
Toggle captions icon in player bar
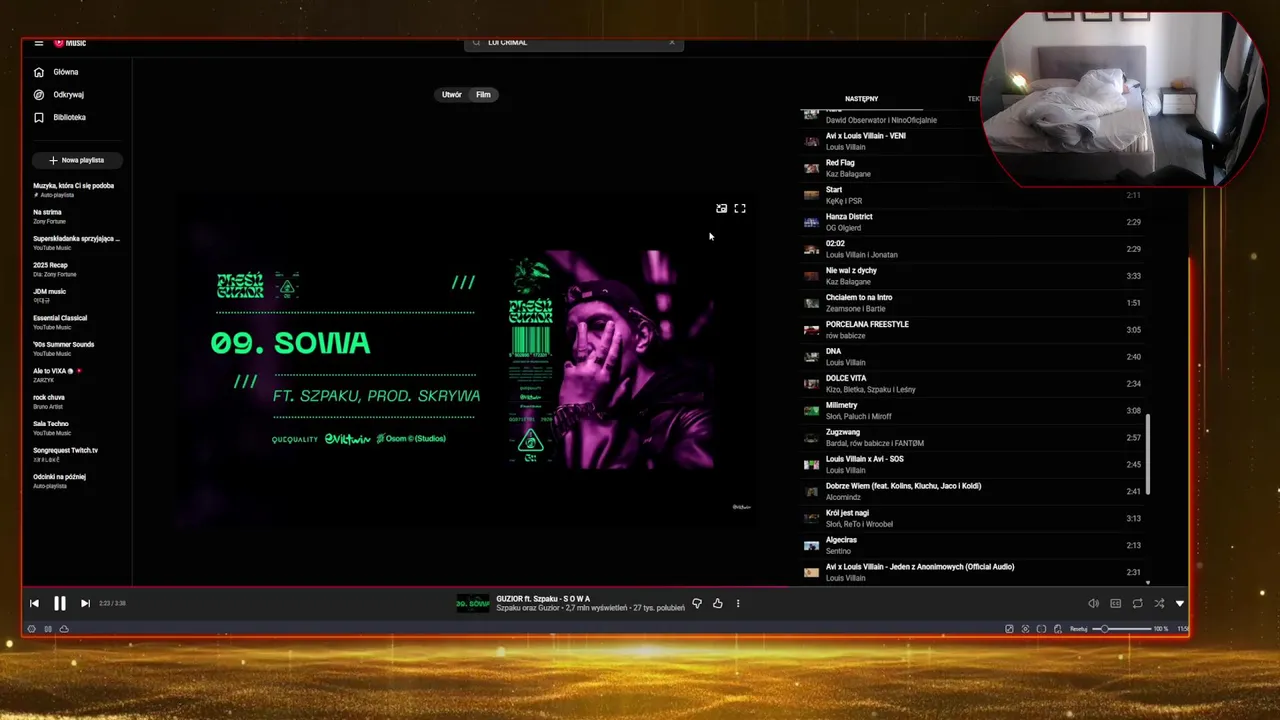point(1115,603)
